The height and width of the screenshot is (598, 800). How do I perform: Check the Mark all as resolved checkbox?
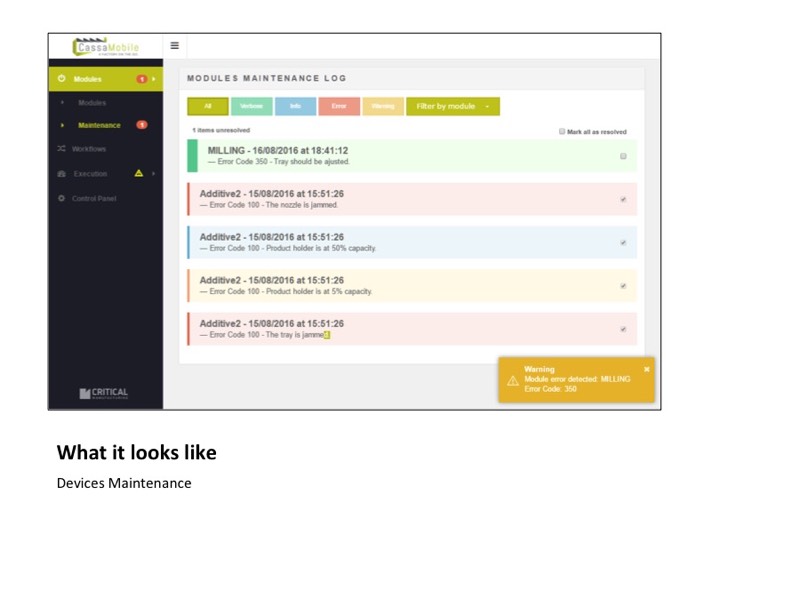562,131
